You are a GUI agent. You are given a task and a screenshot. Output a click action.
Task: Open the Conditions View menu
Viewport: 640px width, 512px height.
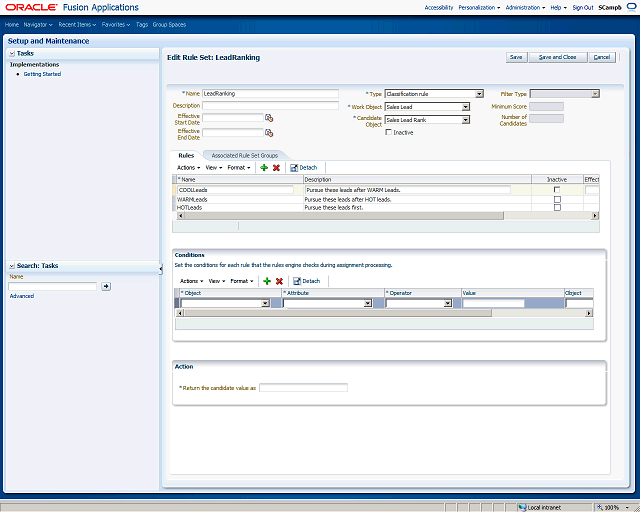217,281
